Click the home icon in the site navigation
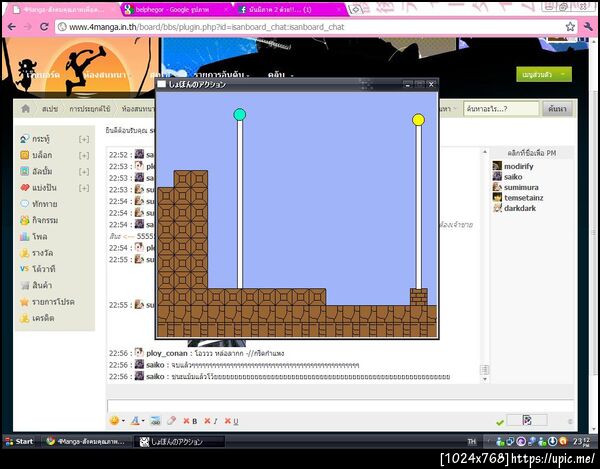Image resolution: width=600 pixels, height=469 pixels. click(x=25, y=109)
